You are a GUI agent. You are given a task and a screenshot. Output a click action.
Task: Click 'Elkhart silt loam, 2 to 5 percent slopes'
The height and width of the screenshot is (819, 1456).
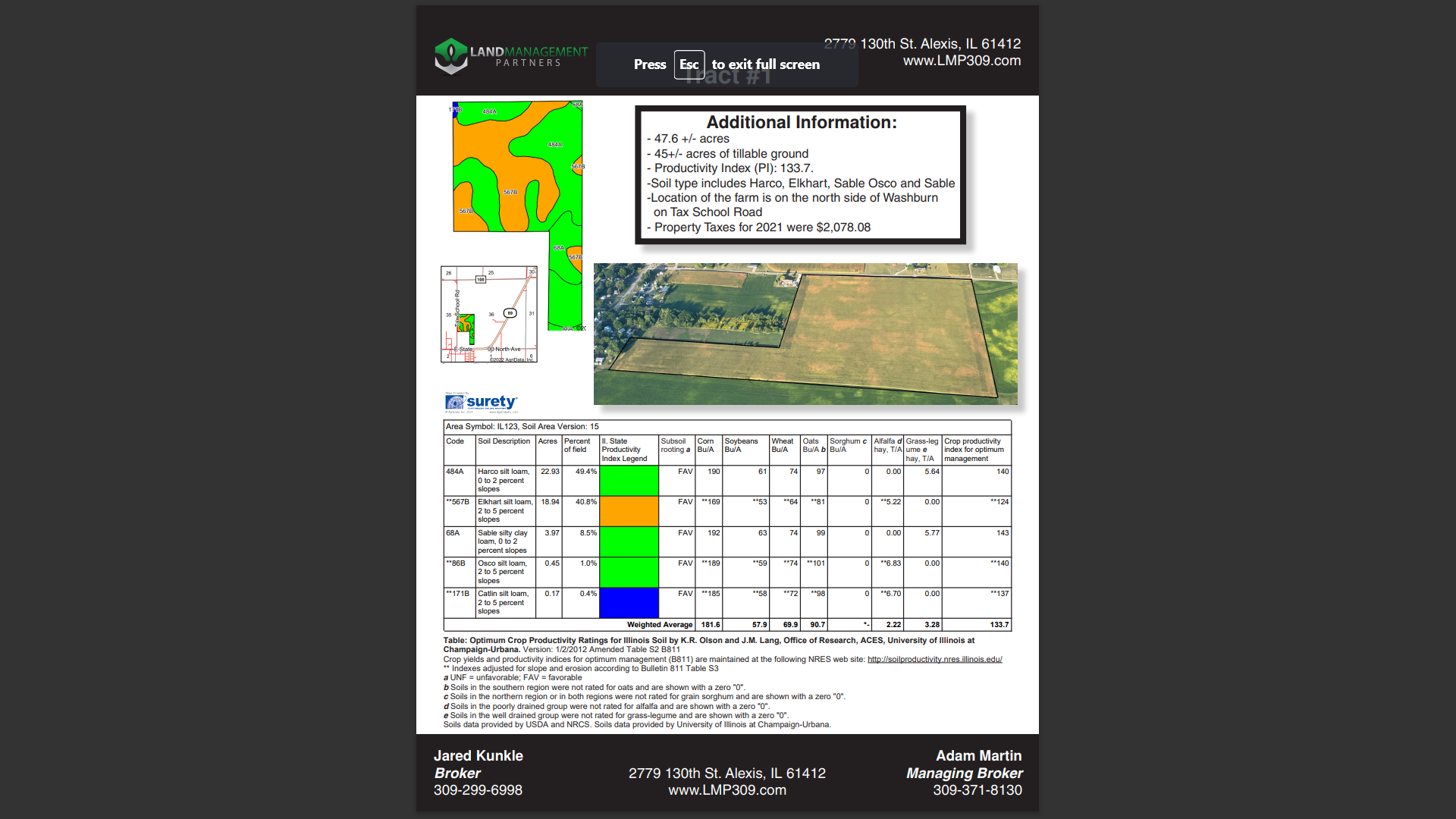[x=505, y=511]
